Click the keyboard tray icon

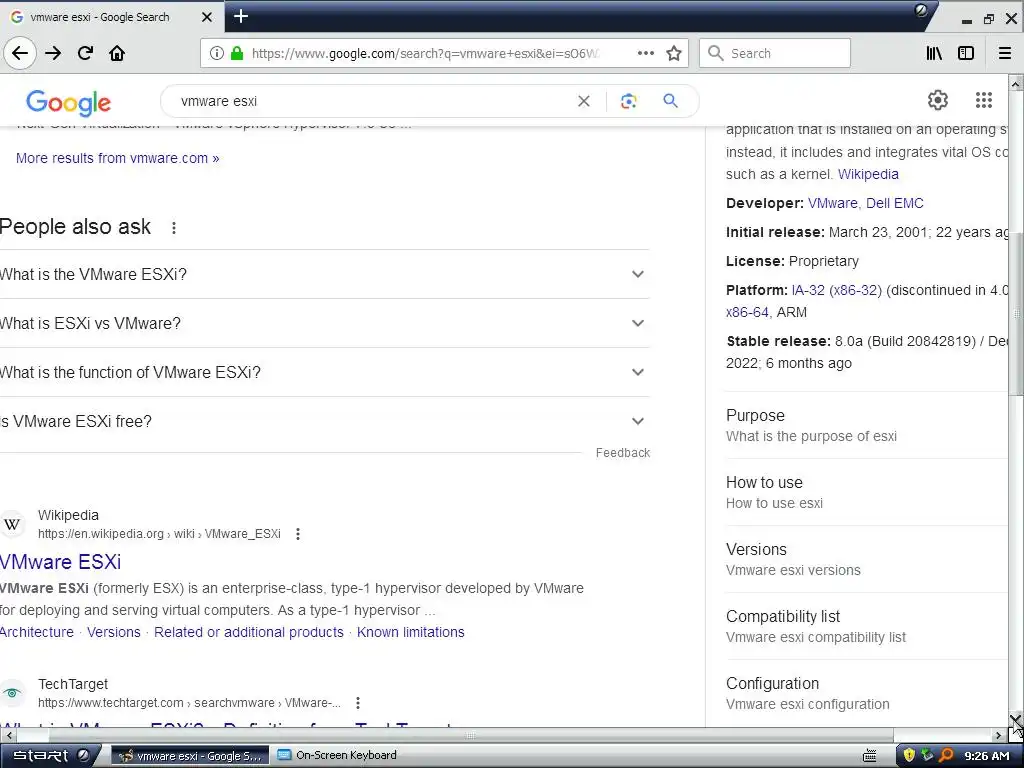click(869, 756)
